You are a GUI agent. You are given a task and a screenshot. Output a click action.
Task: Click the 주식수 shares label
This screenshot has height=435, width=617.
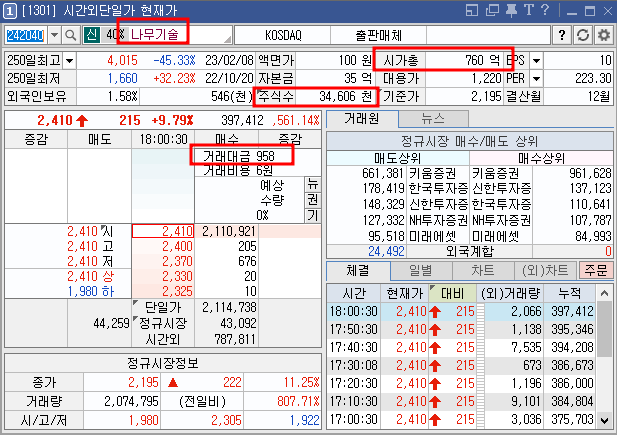click(x=276, y=96)
